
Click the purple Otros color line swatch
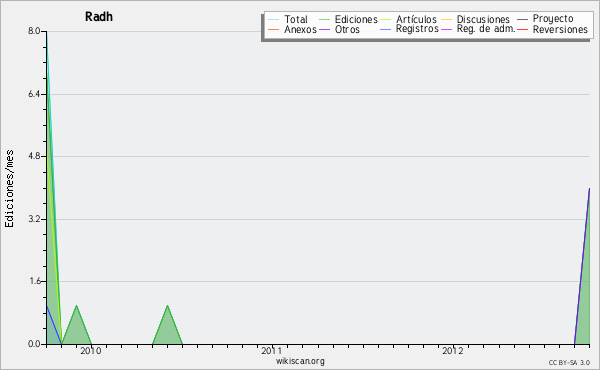tap(324, 30)
